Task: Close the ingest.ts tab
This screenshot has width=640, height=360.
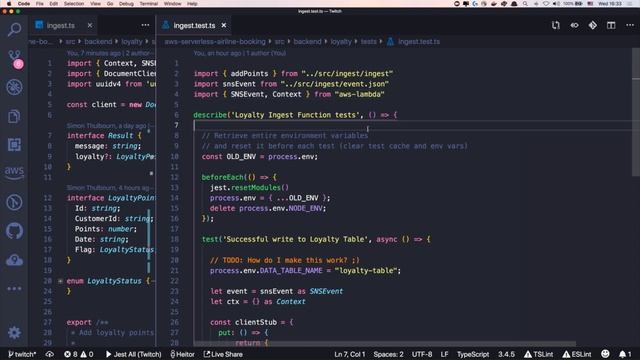Action: tap(90, 25)
